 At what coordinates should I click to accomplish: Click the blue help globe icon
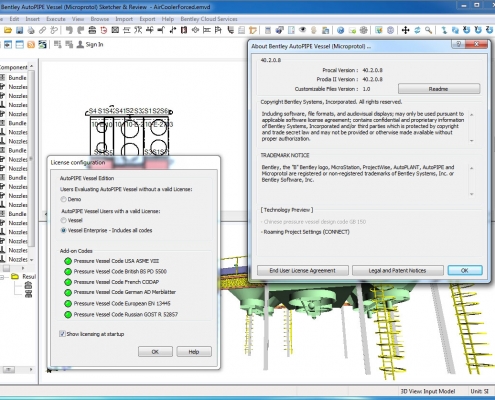pos(340,30)
